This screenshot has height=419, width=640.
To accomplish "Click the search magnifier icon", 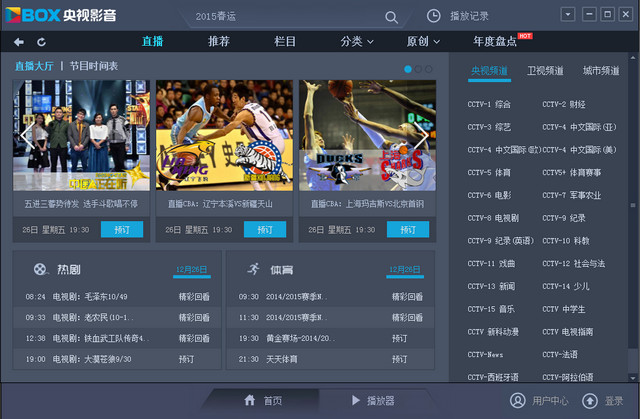I will pyautogui.click(x=391, y=17).
